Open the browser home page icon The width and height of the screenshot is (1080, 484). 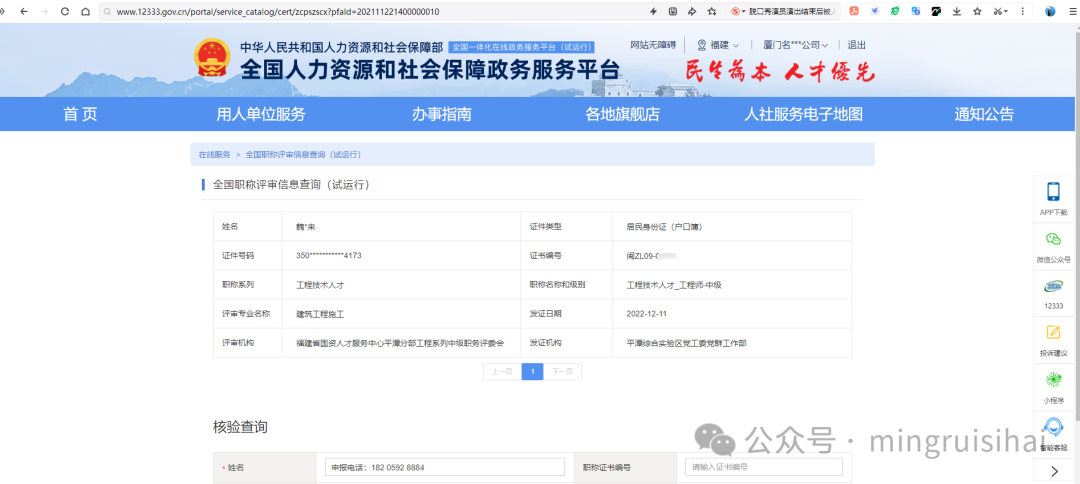85,12
